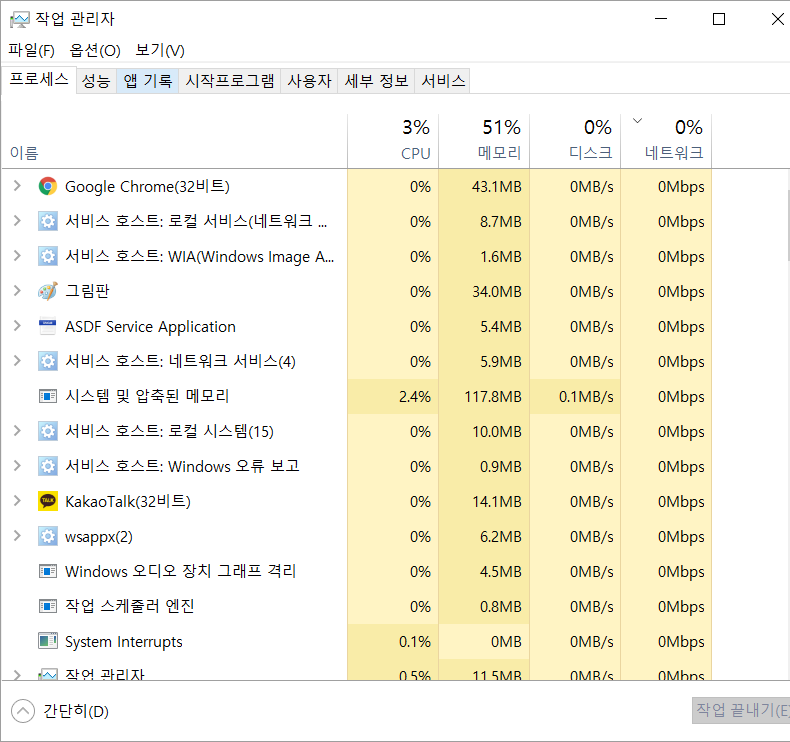Expand 서비스 호스트: WIA row
The width and height of the screenshot is (790, 742).
coord(17,256)
